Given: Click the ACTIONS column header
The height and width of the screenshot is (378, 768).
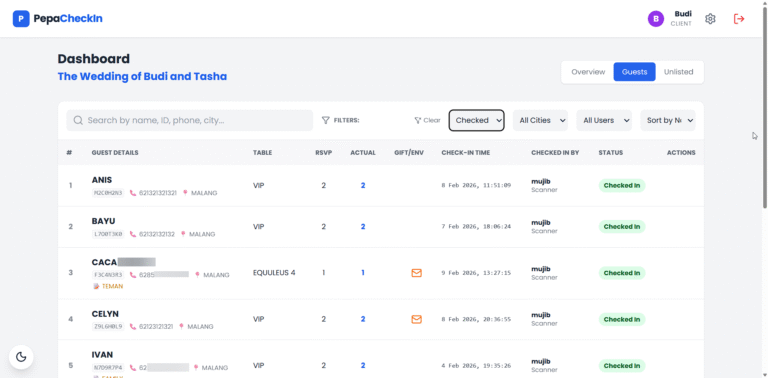Looking at the screenshot, I should [x=681, y=153].
